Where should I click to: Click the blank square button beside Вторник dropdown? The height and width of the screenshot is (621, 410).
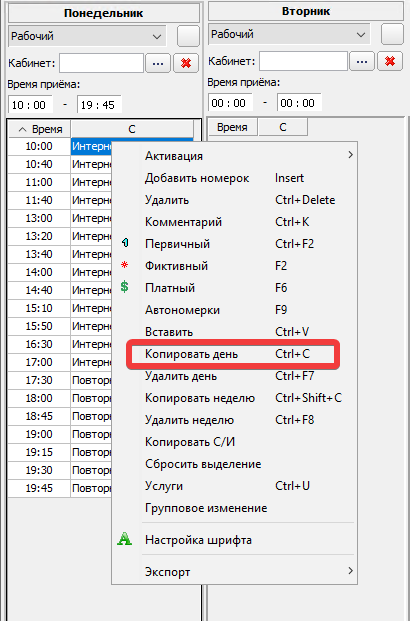[392, 34]
